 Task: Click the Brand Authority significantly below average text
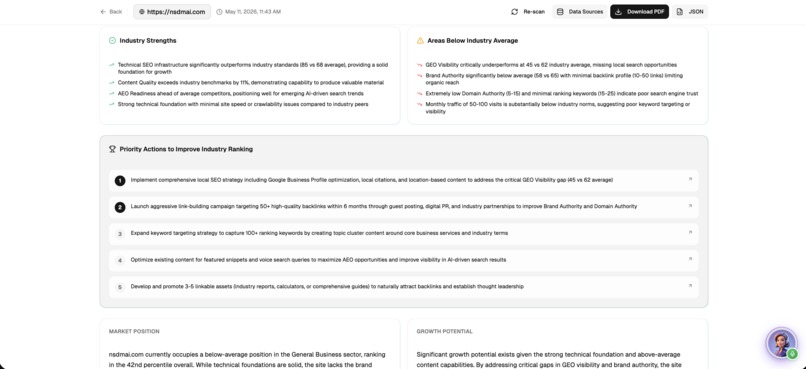tap(554, 79)
